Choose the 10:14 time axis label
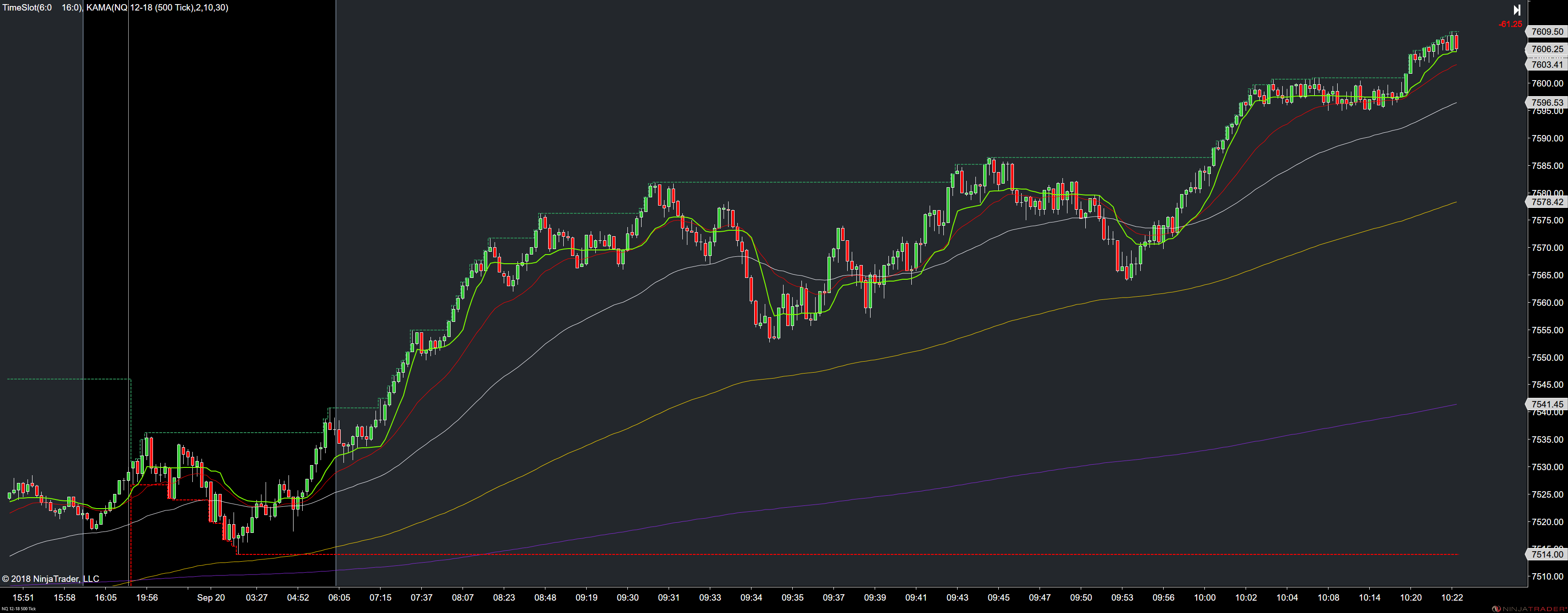The image size is (1568, 613). [x=1370, y=598]
